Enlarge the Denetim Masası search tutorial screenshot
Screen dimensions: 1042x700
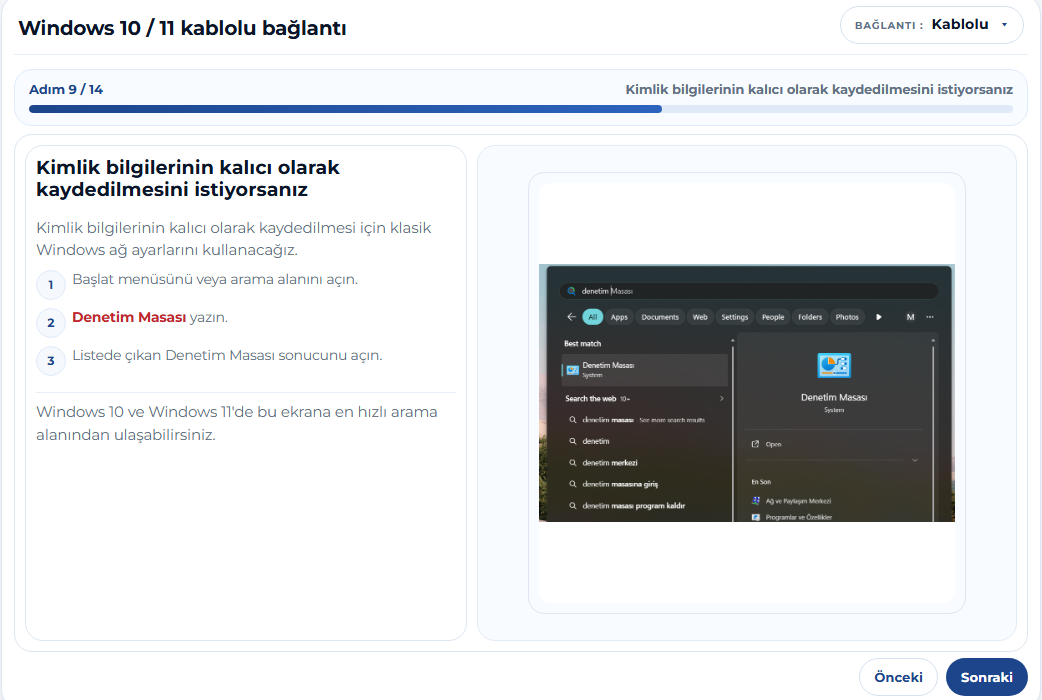(x=747, y=393)
